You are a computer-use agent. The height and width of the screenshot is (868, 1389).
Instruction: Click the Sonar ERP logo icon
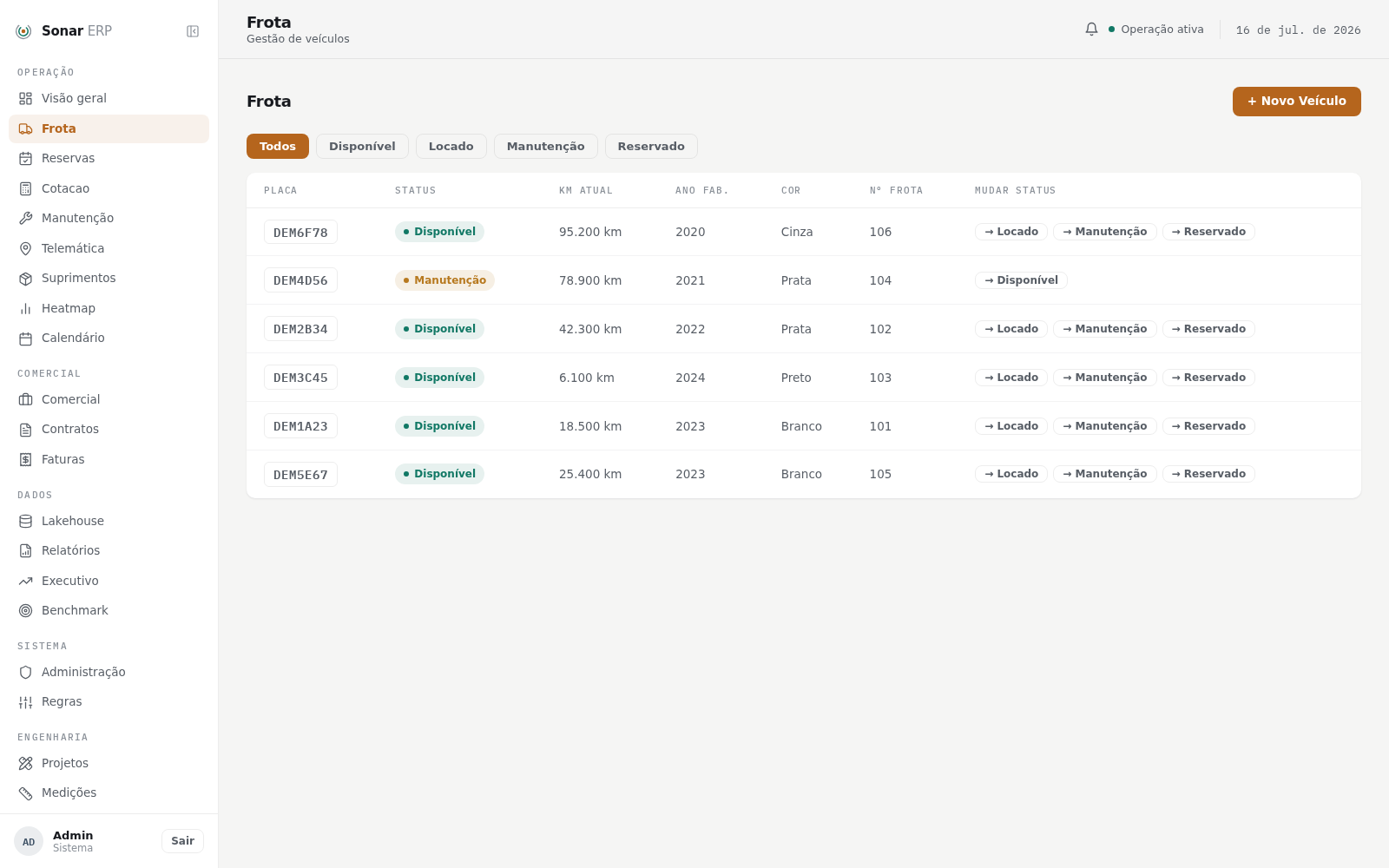coord(23,31)
